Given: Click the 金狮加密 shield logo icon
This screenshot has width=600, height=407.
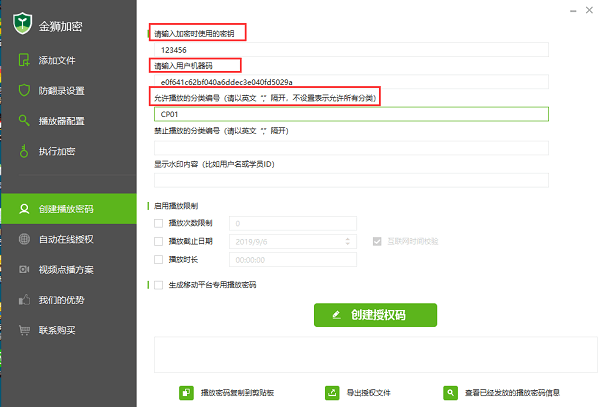Looking at the screenshot, I should click(x=21, y=21).
